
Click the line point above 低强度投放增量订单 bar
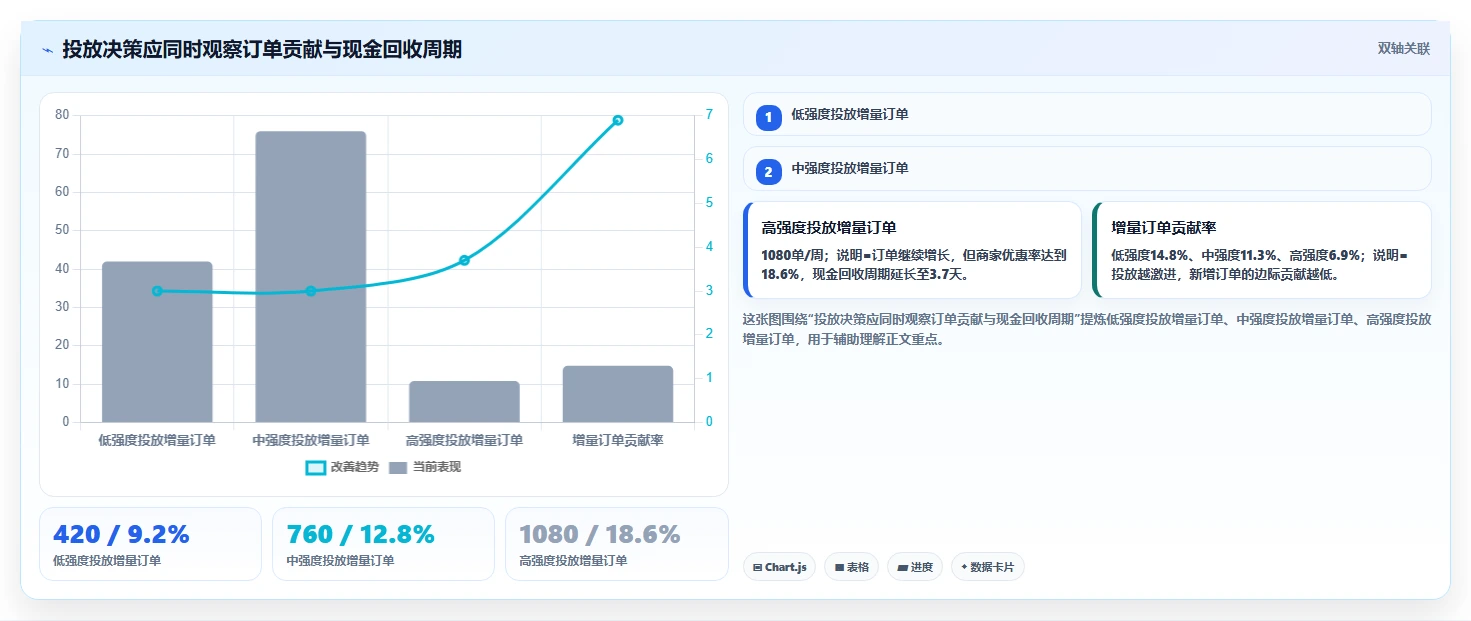[x=157, y=291]
